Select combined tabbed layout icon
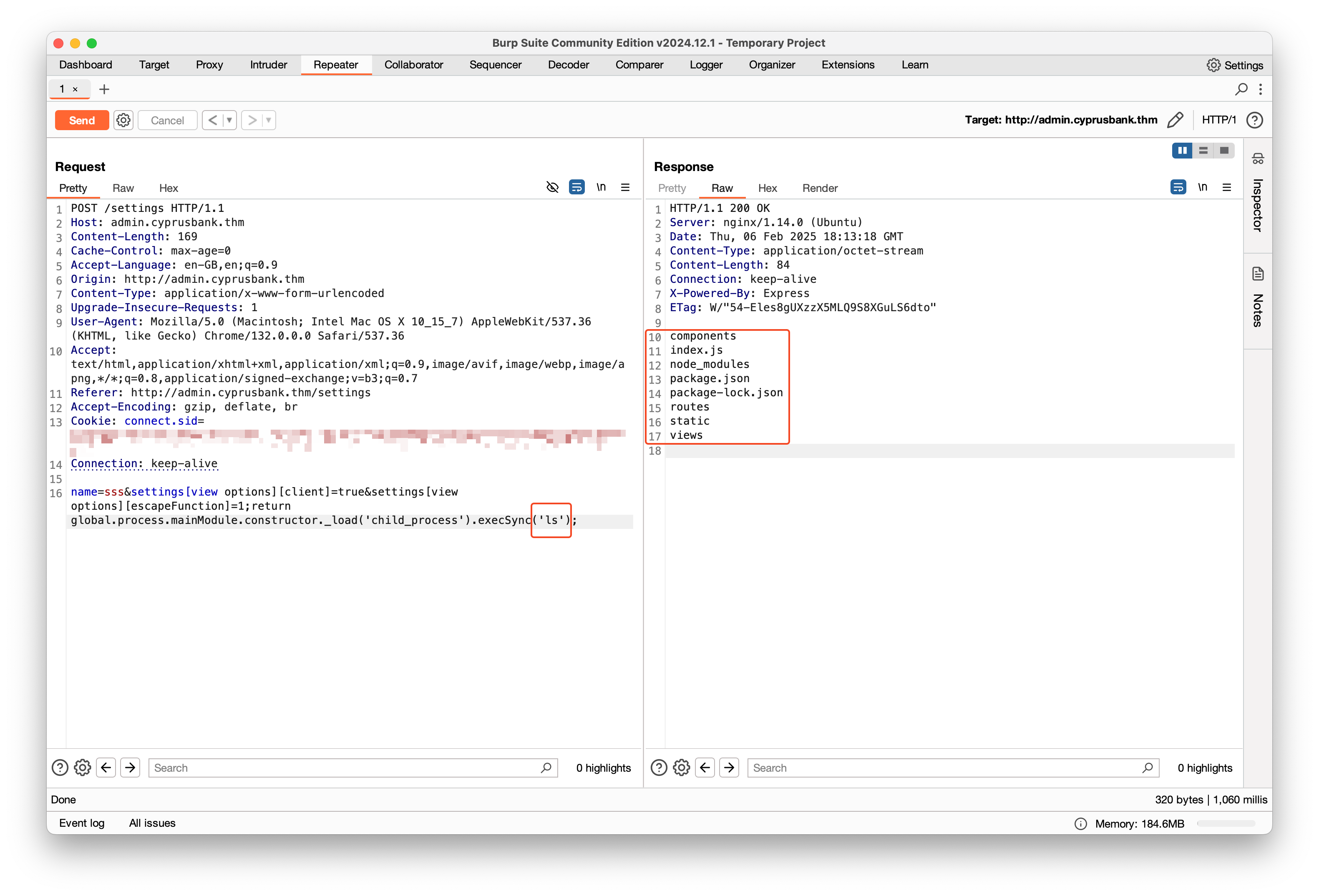Viewport: 1319px width, 896px height. (x=1224, y=150)
